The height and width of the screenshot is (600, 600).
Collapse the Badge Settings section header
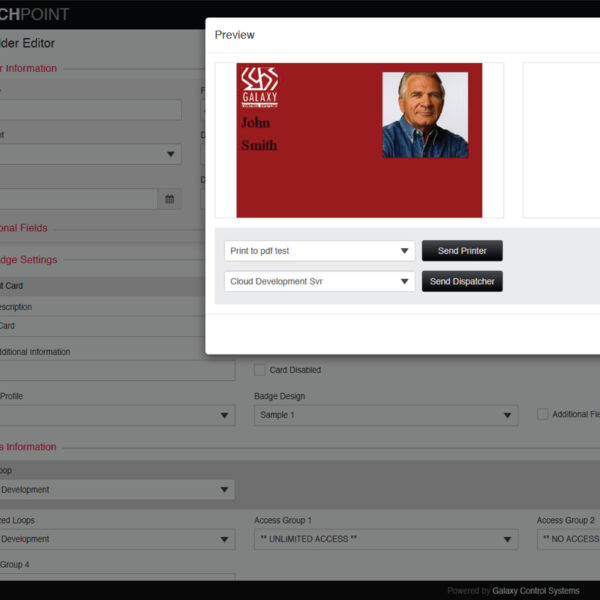pyautogui.click(x=30, y=260)
